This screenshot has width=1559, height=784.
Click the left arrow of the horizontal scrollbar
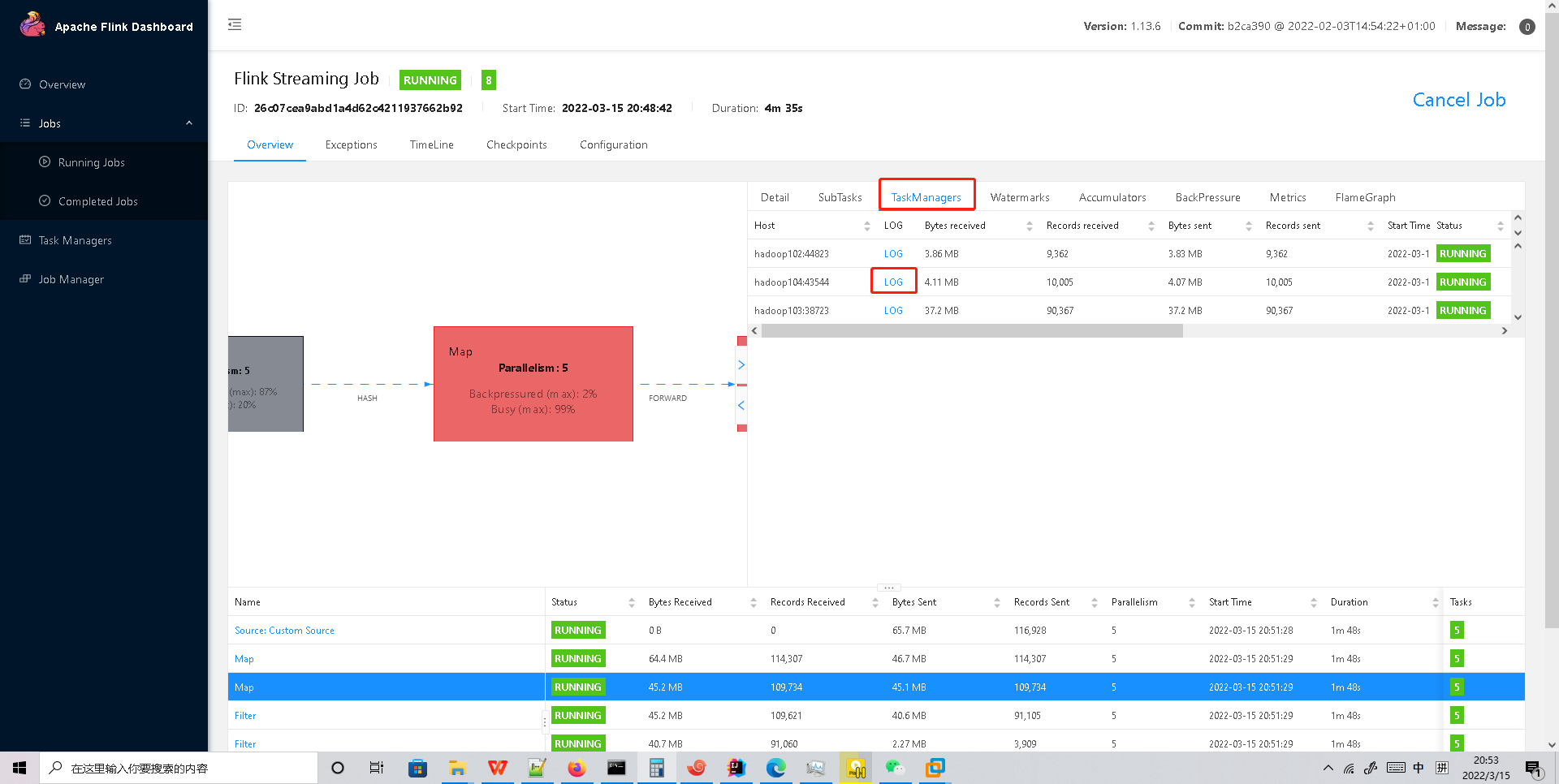click(x=754, y=330)
